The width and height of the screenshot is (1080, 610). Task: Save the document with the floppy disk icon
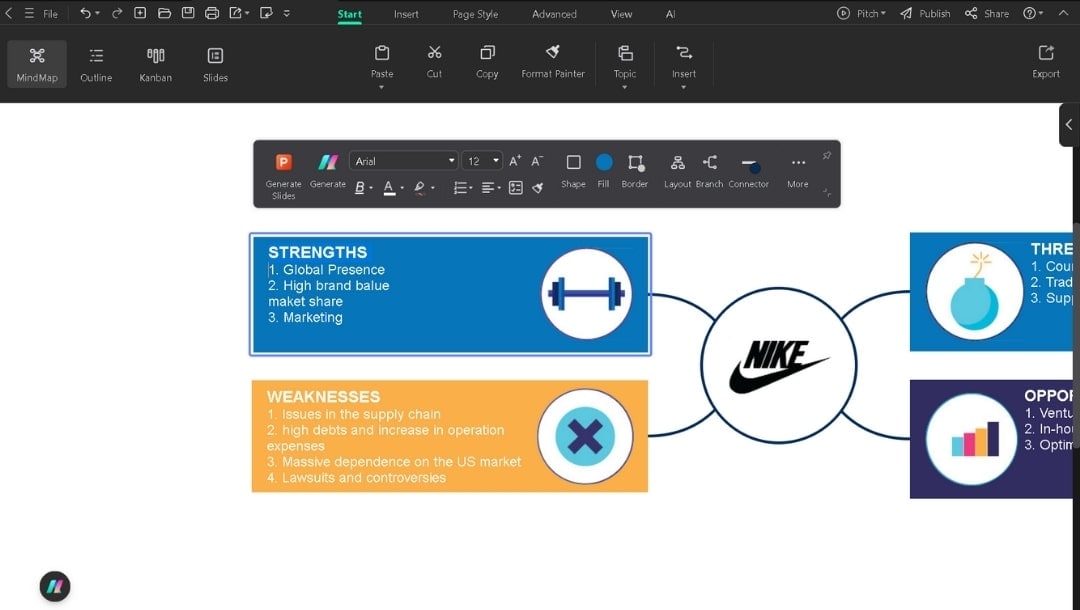(x=188, y=13)
